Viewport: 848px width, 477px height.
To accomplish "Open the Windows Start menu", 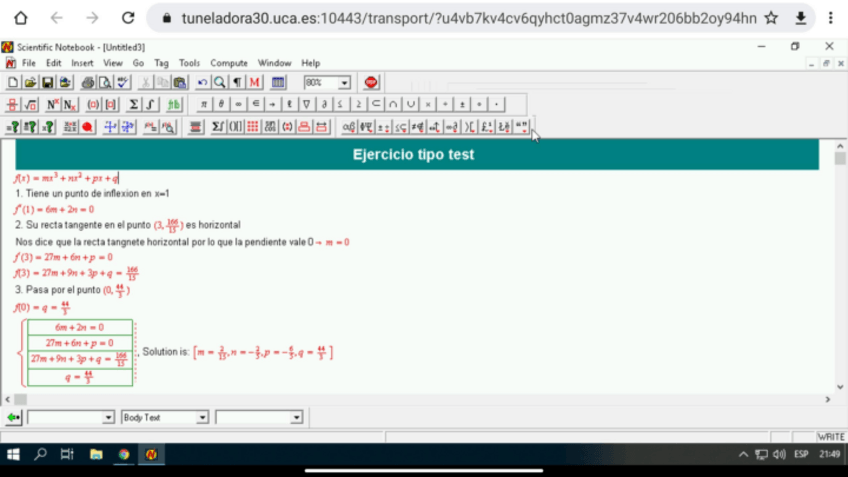I will [13, 454].
